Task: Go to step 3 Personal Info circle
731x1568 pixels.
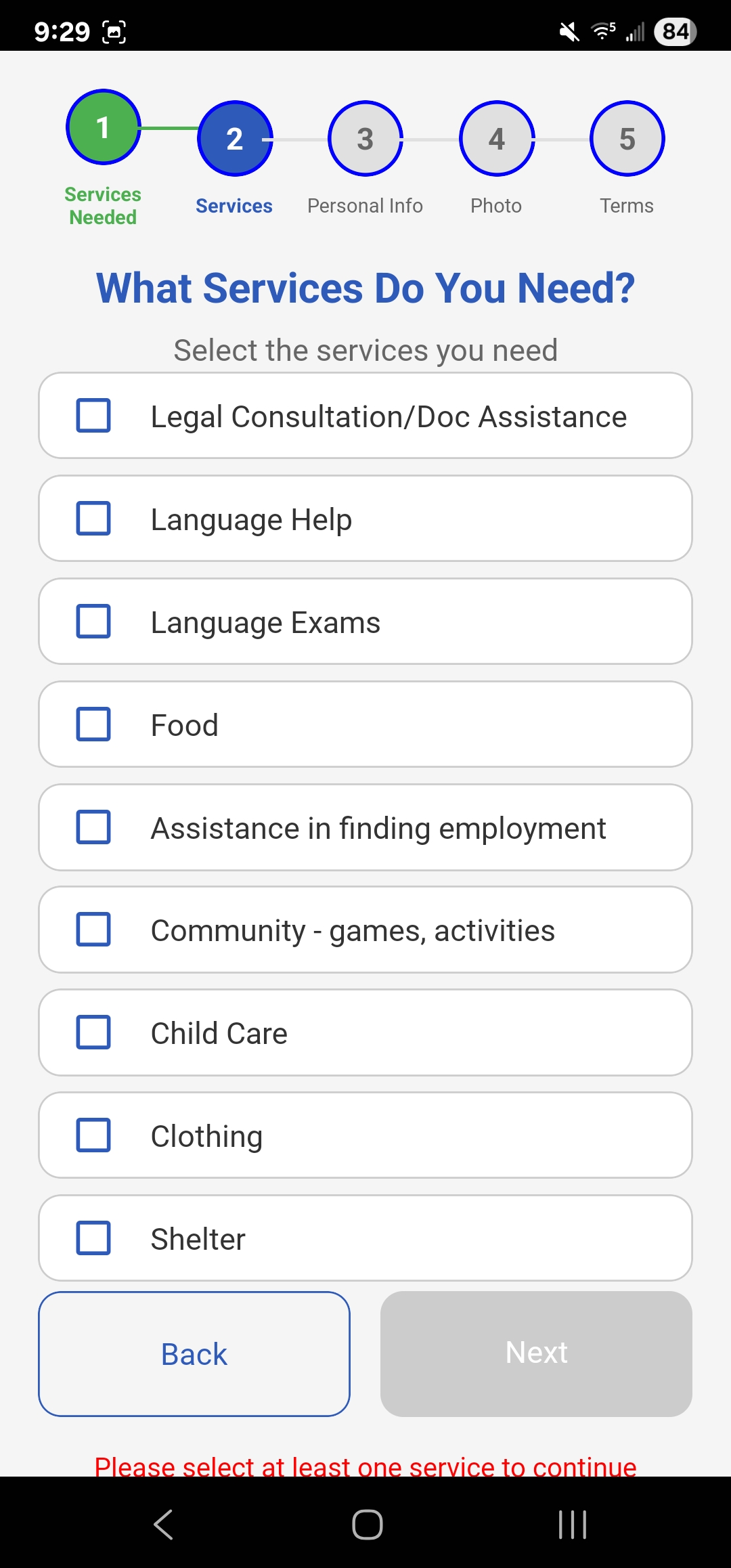Action: point(365,139)
